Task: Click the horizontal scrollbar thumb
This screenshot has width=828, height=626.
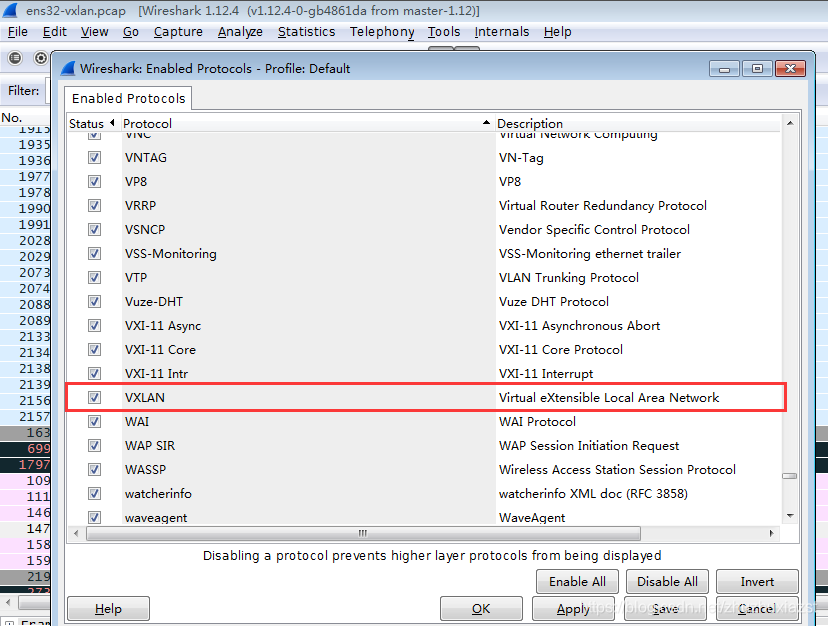Action: [363, 533]
